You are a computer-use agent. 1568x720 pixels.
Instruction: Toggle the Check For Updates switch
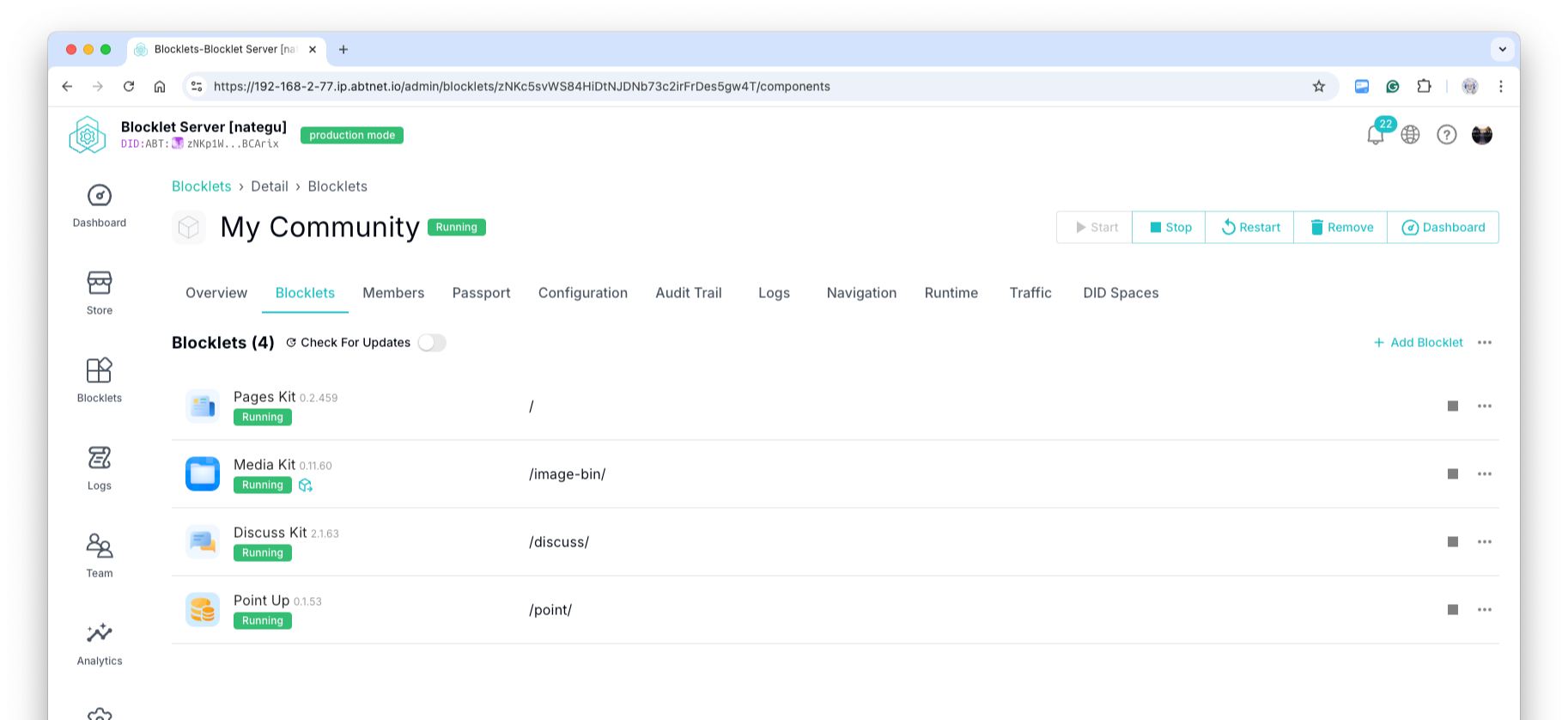(432, 343)
